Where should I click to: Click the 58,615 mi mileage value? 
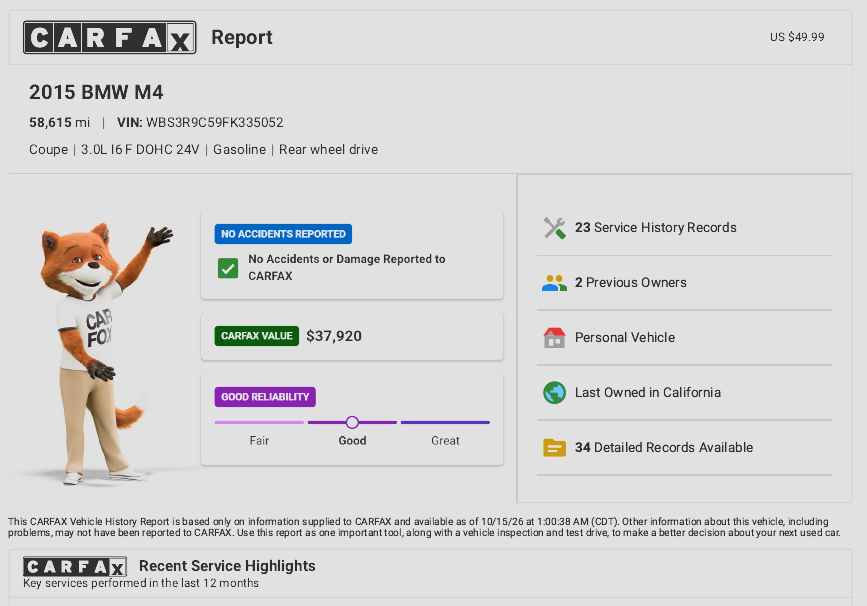59,122
